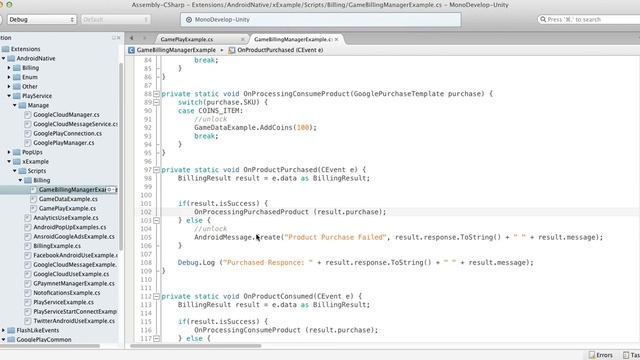Click the GoogleCloudMessageExample file icon
This screenshot has height=360, width=640.
(x=28, y=265)
